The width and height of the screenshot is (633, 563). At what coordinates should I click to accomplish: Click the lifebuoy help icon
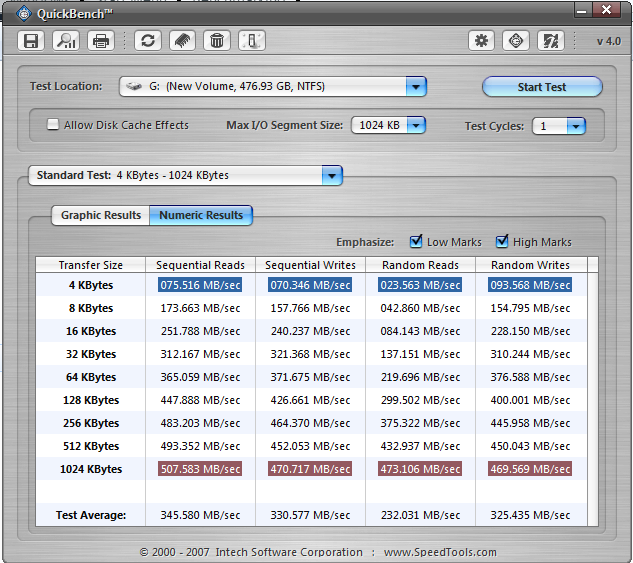click(516, 41)
